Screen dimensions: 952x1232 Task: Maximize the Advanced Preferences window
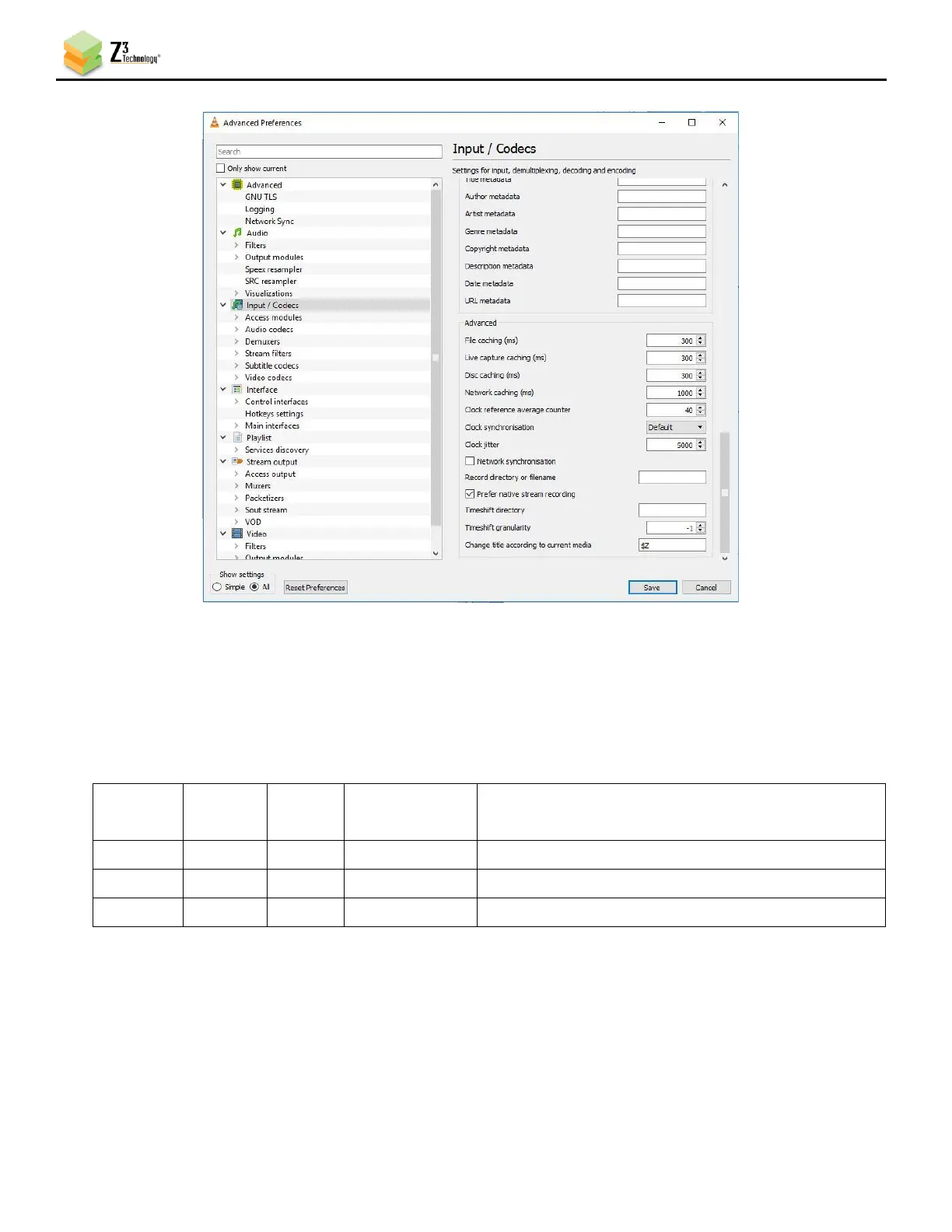click(x=691, y=123)
